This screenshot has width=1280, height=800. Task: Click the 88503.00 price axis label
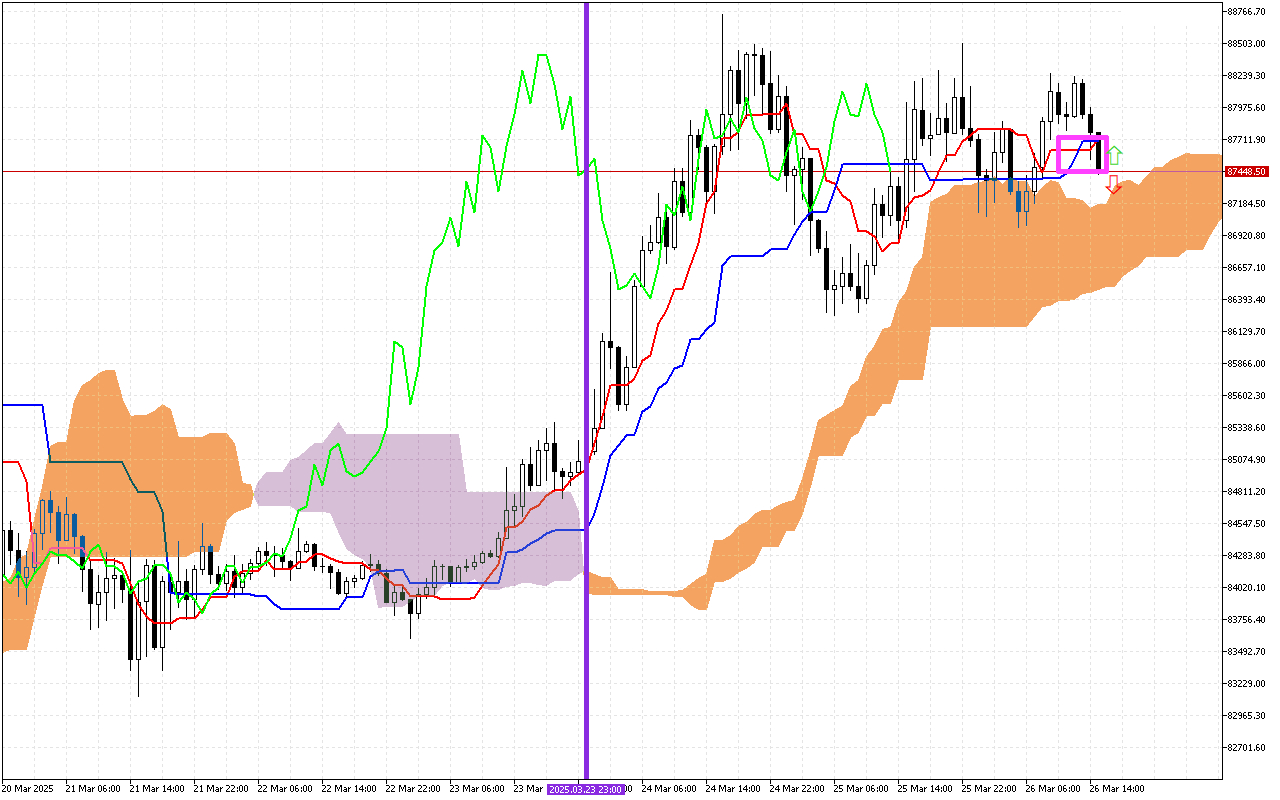(x=1246, y=44)
